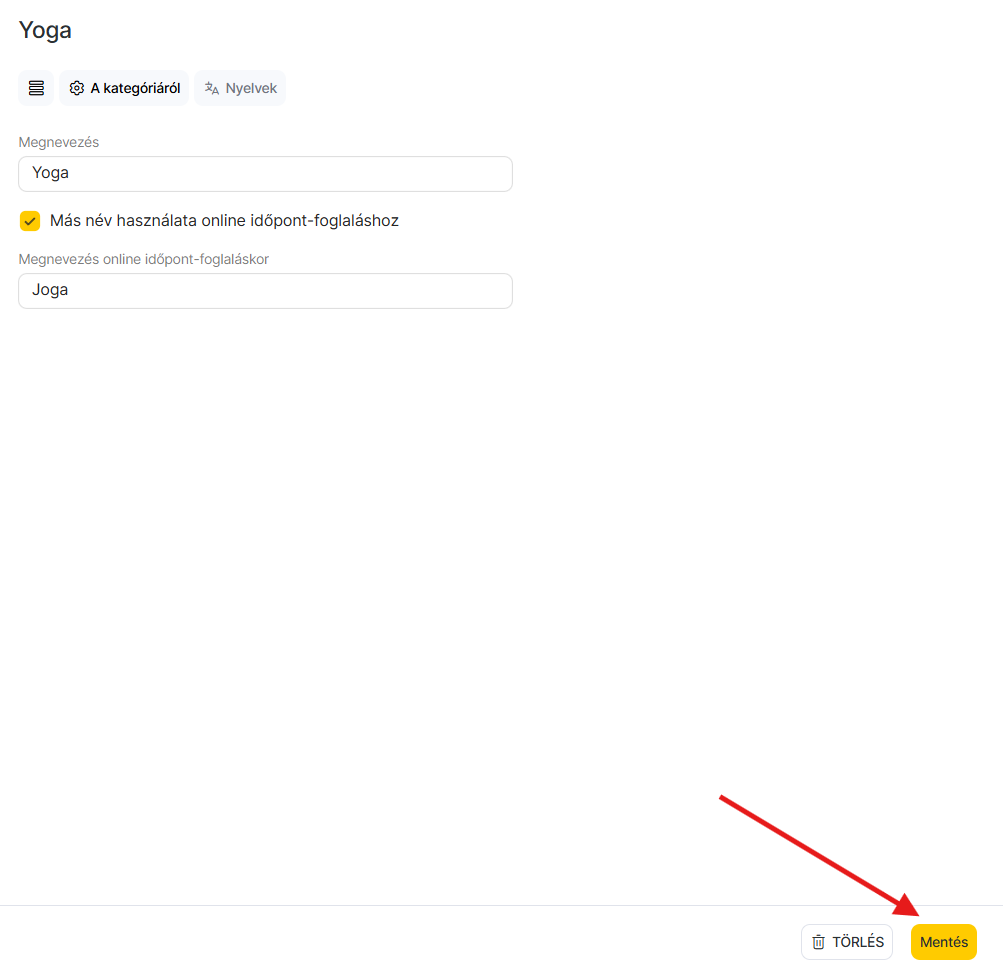Screen dimensions: 1003x970
Task: Open the A kategóriáról tab
Action: [x=124, y=88]
